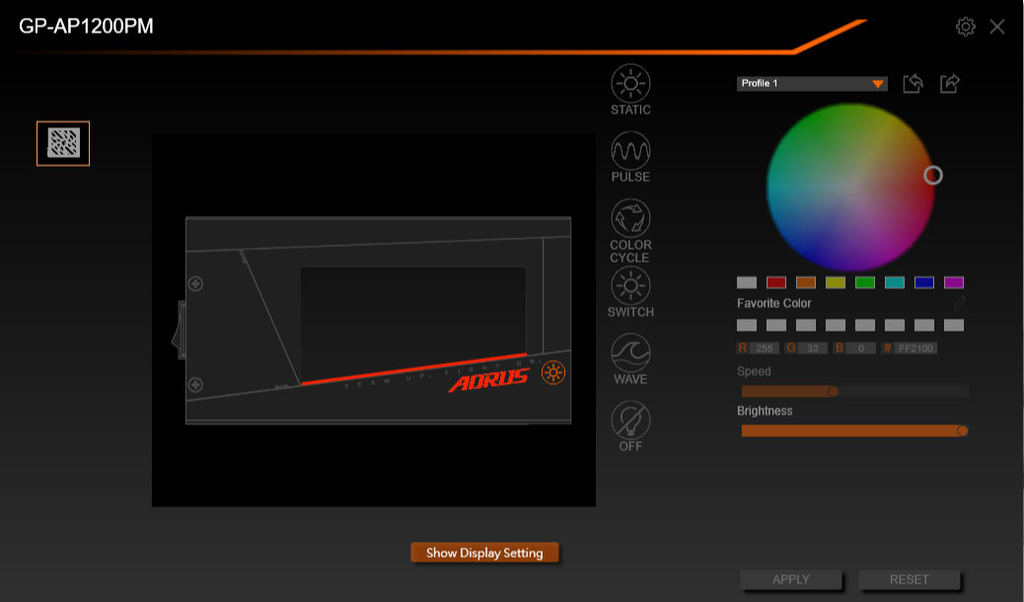Pick the gray preset color swatch
Screen dimensions: 1024x602
[x=746, y=282]
